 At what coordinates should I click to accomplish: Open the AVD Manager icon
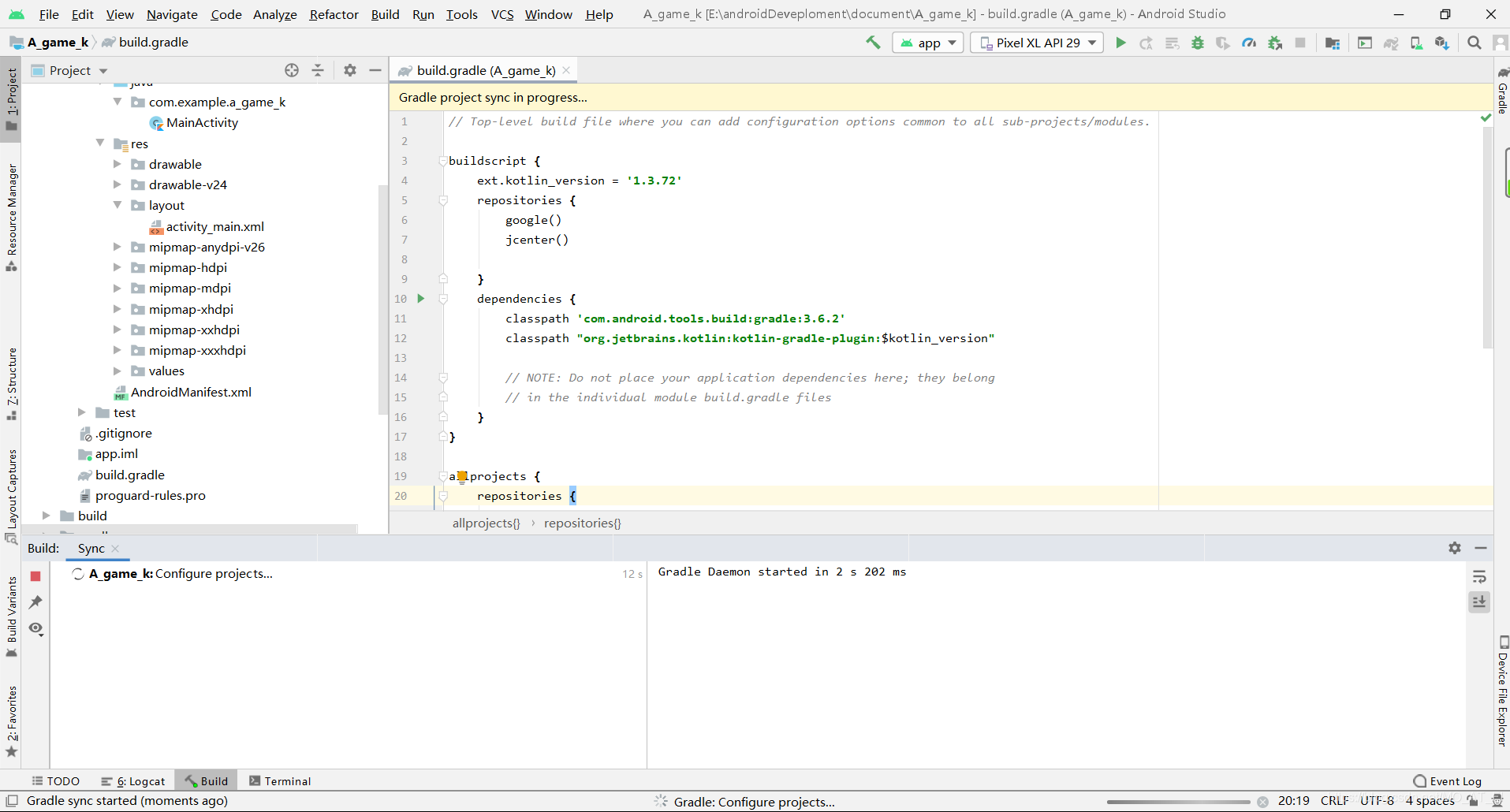click(x=1416, y=43)
